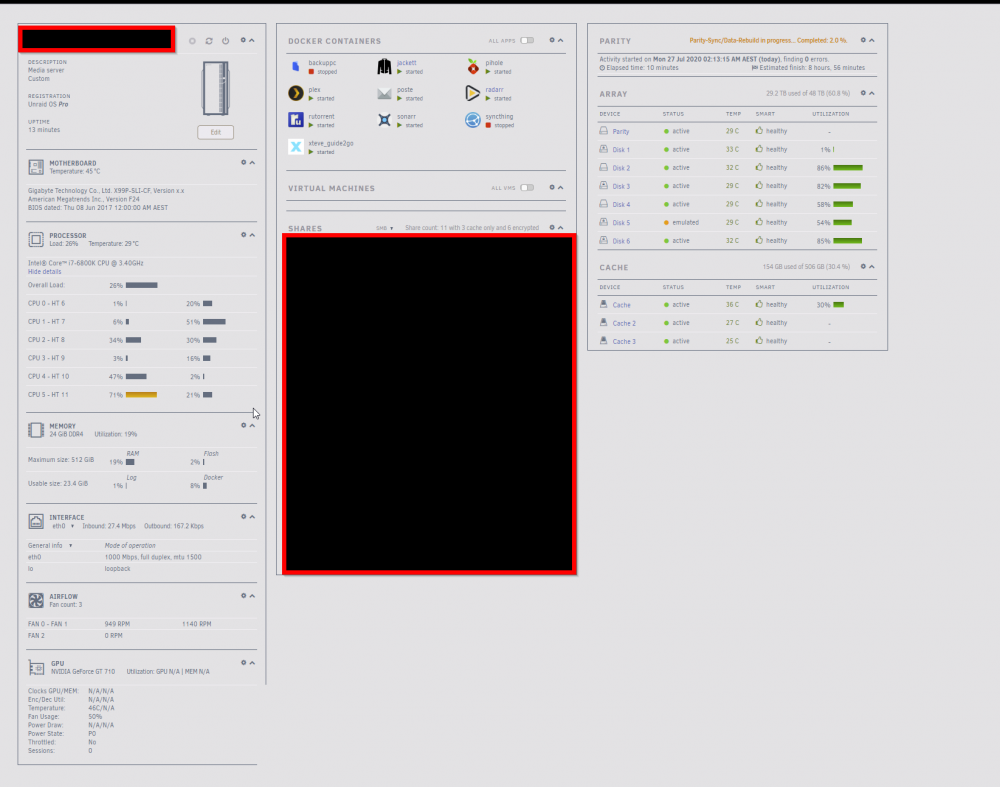
Task: Click the power button in server header
Action: 226,41
